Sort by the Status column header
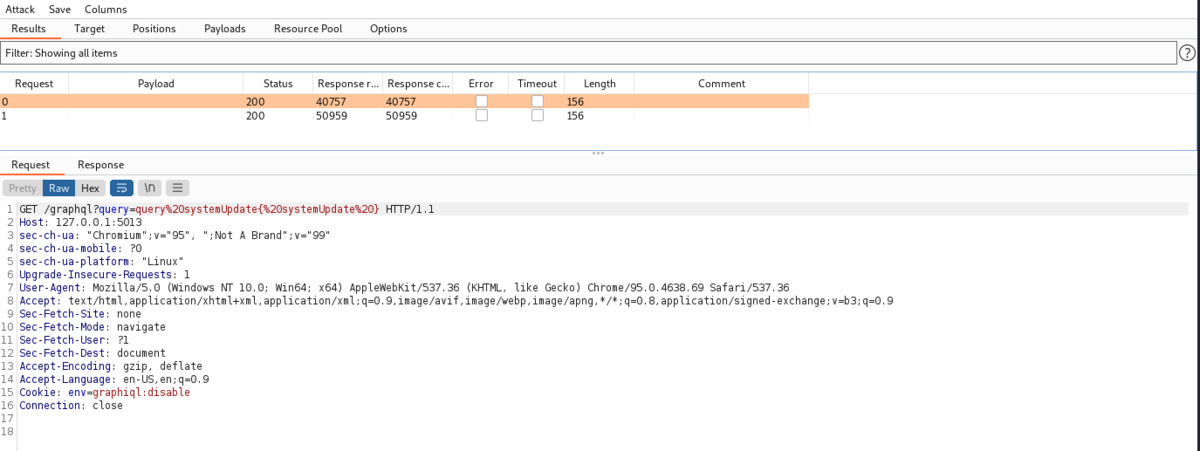Screen dimensions: 1200x451 pyautogui.click(x=278, y=84)
